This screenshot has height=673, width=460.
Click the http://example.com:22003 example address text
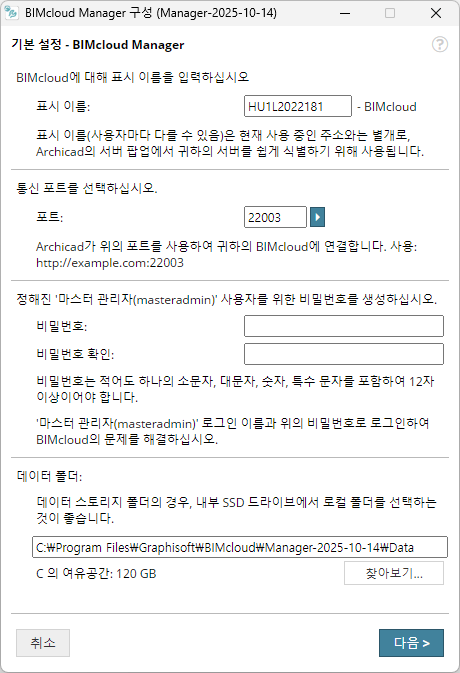[110, 263]
